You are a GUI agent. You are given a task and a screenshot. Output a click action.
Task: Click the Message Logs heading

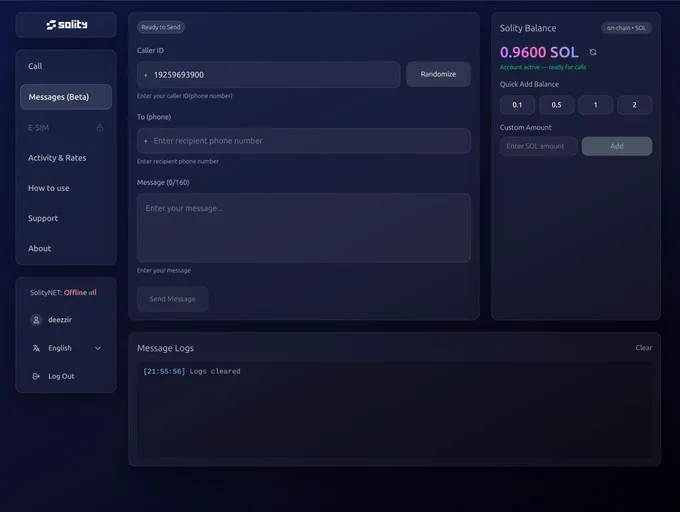[165, 348]
